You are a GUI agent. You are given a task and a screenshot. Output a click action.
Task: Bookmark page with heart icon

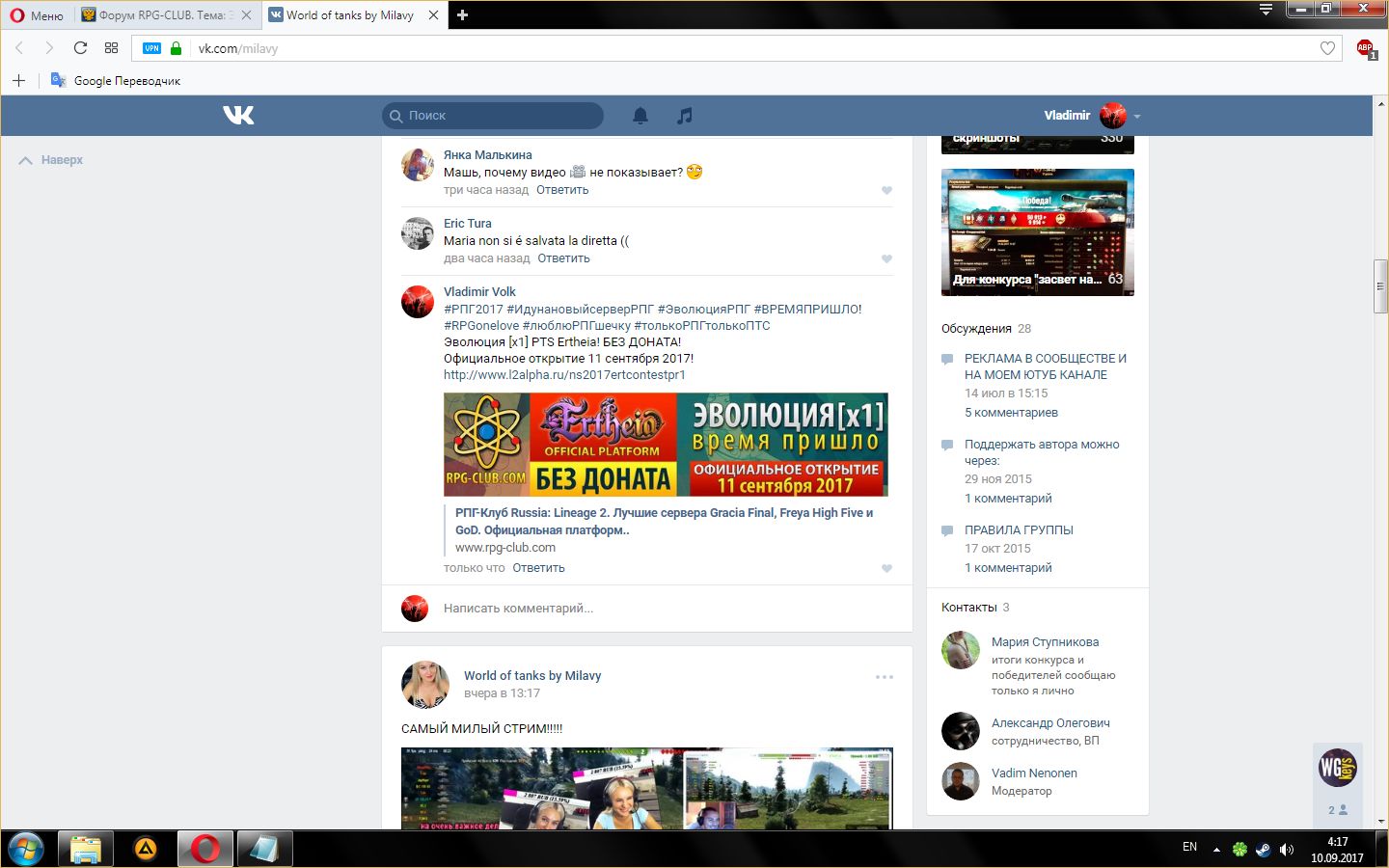point(1327,48)
